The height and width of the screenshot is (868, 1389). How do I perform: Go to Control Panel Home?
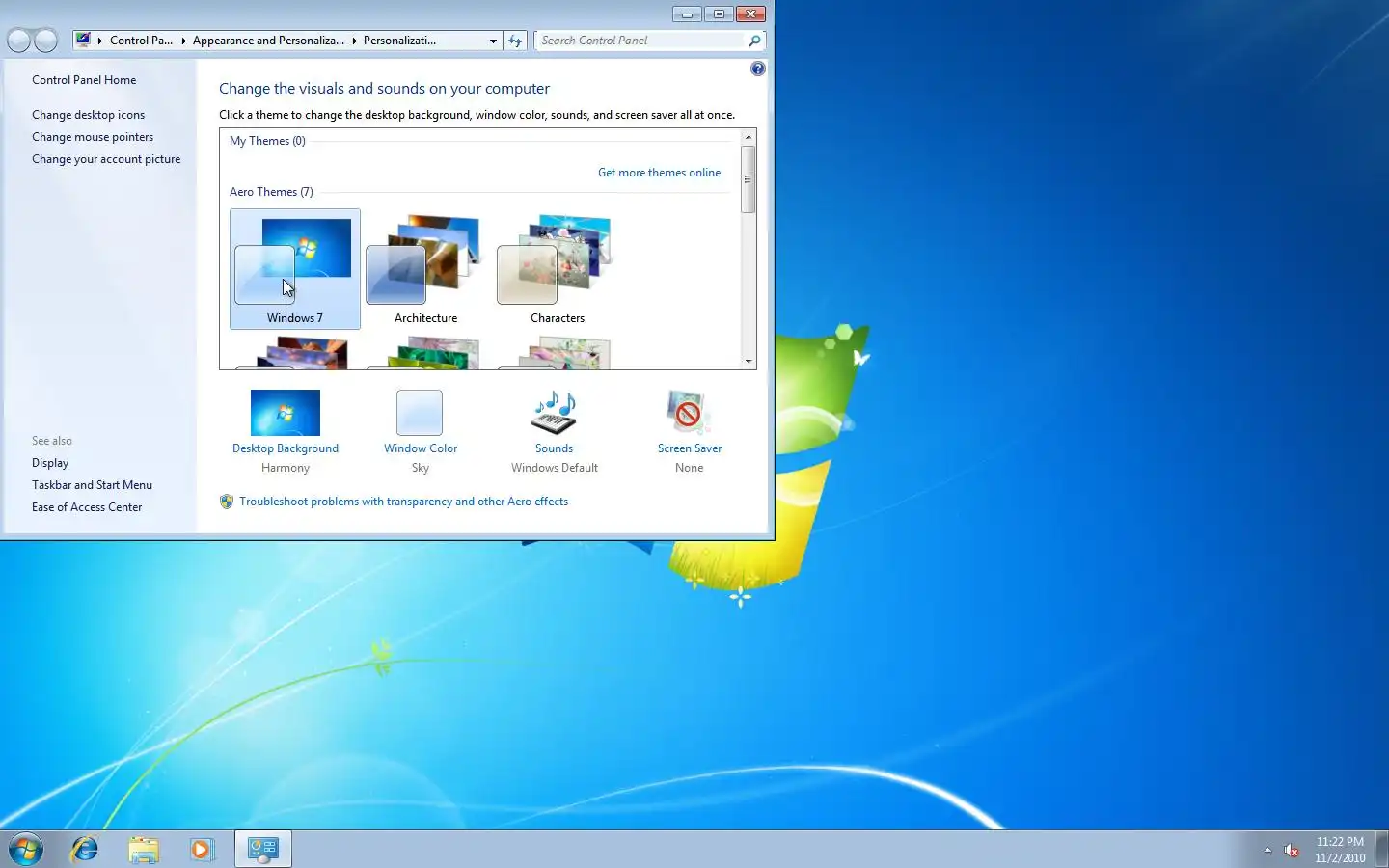point(84,80)
